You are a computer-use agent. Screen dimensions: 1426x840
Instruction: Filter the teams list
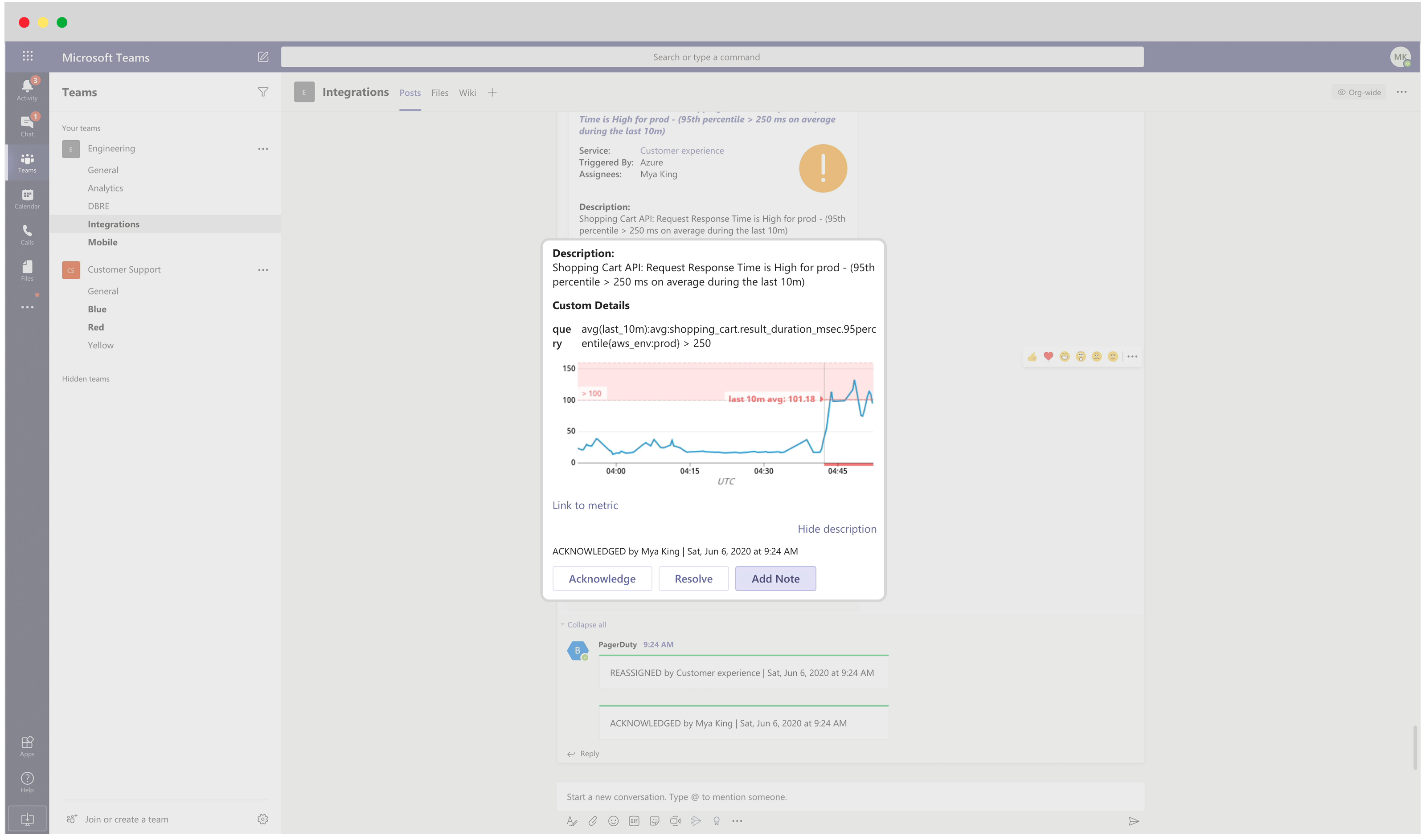click(x=263, y=92)
